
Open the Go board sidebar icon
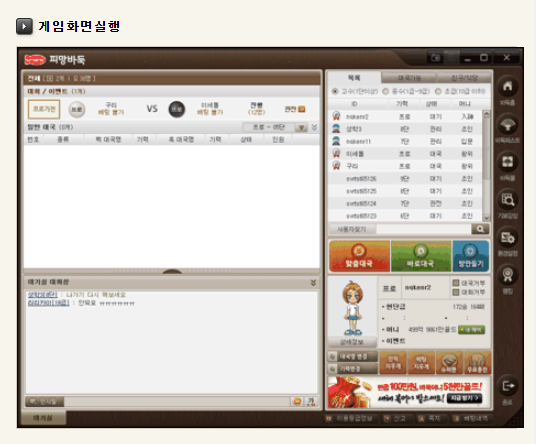point(508,162)
